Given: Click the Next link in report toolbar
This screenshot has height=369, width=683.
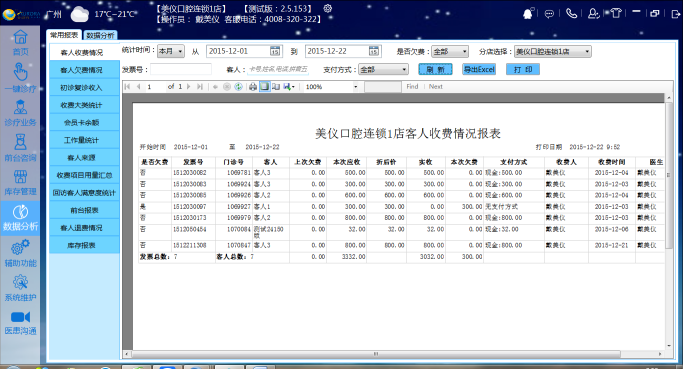Looking at the screenshot, I should click(x=435, y=87).
